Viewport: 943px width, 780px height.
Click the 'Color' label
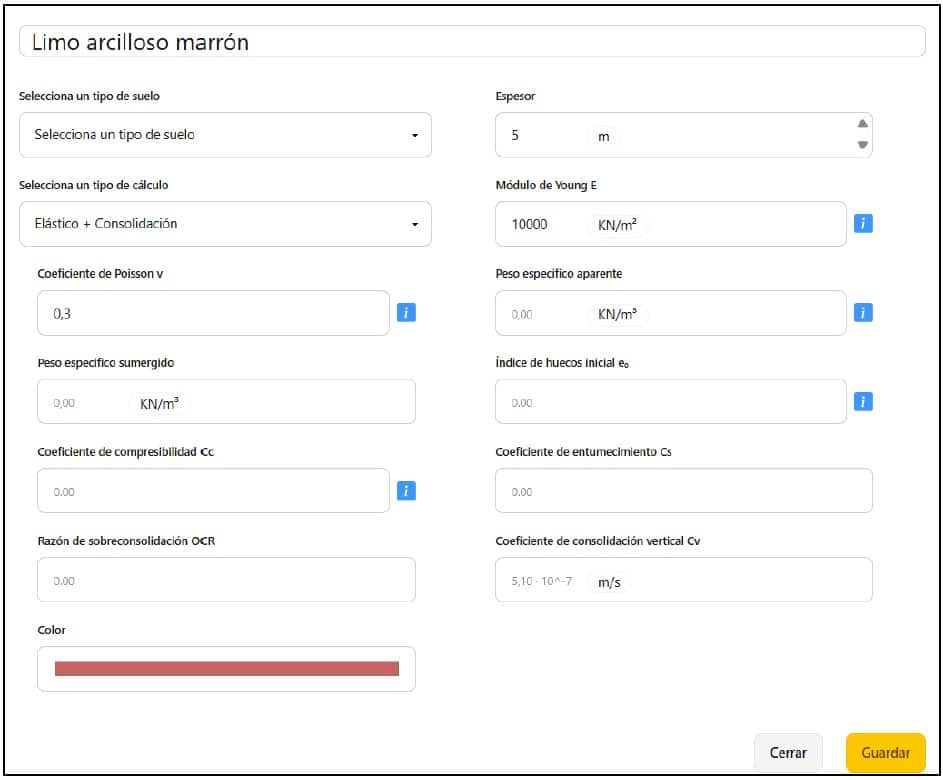pos(51,630)
